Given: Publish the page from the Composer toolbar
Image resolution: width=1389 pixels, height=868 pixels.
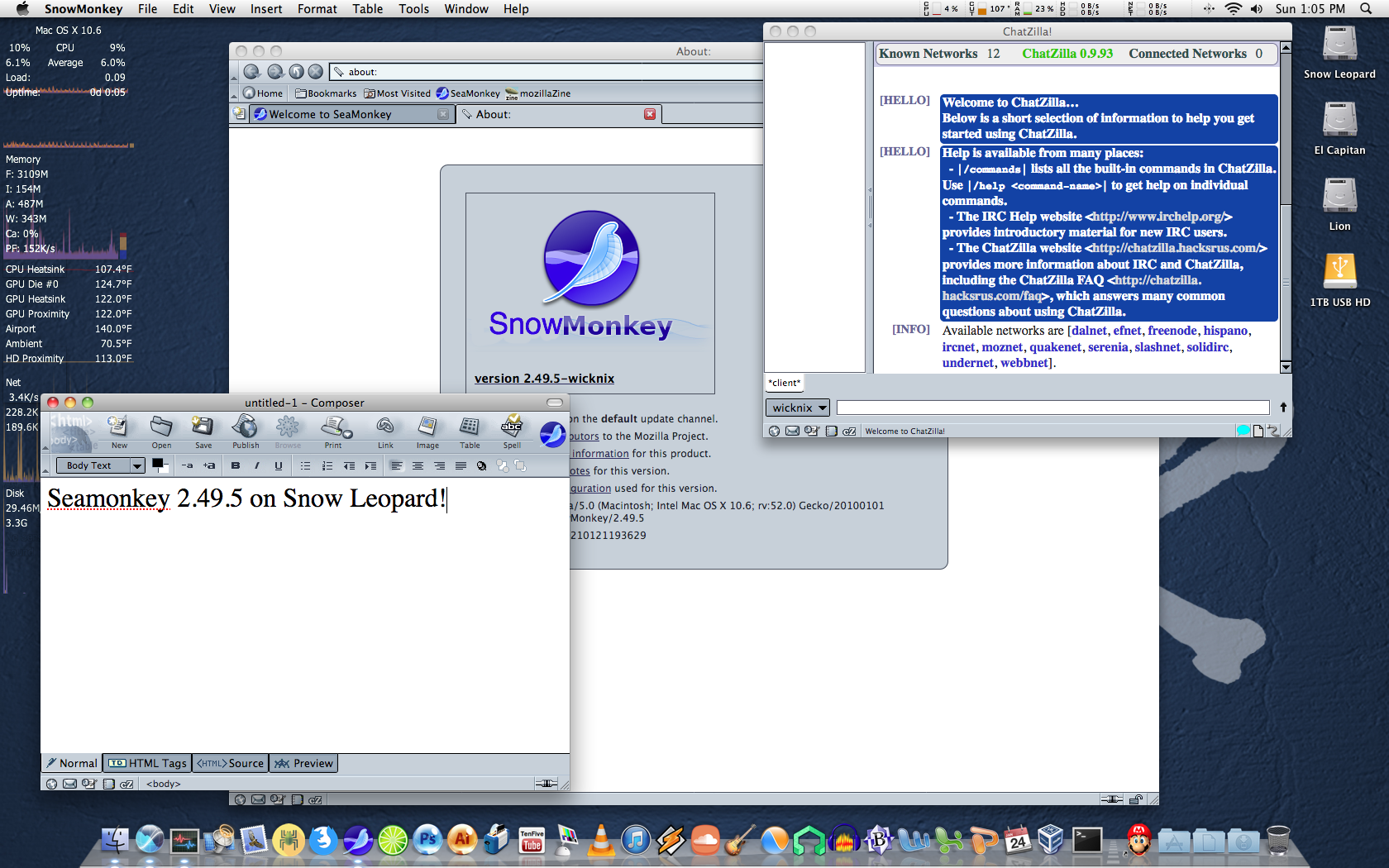Looking at the screenshot, I should coord(246,432).
